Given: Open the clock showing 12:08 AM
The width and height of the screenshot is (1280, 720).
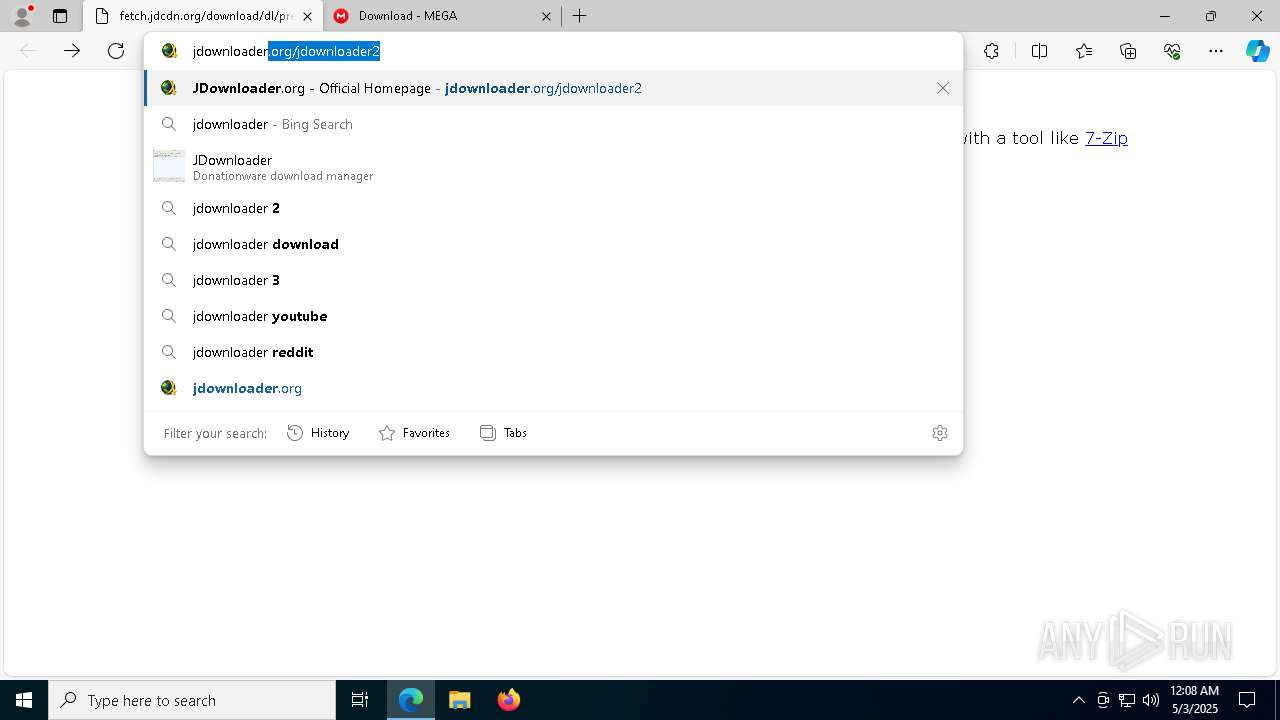Looking at the screenshot, I should pos(1194,700).
